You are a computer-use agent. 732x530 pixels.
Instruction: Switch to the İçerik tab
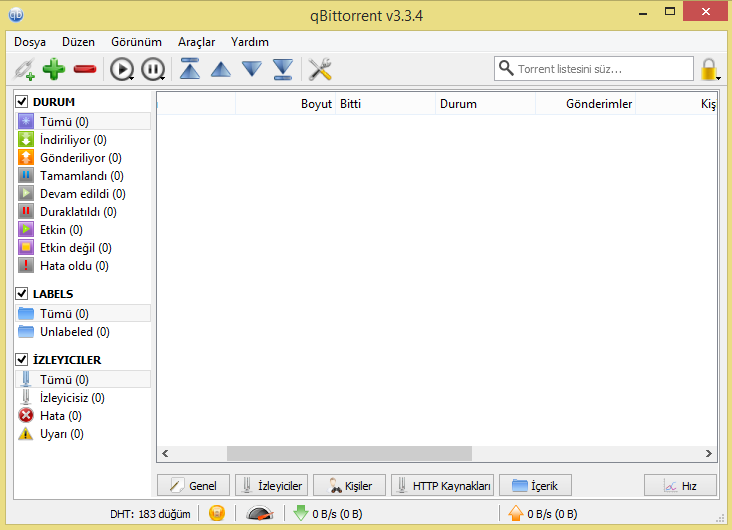point(535,485)
